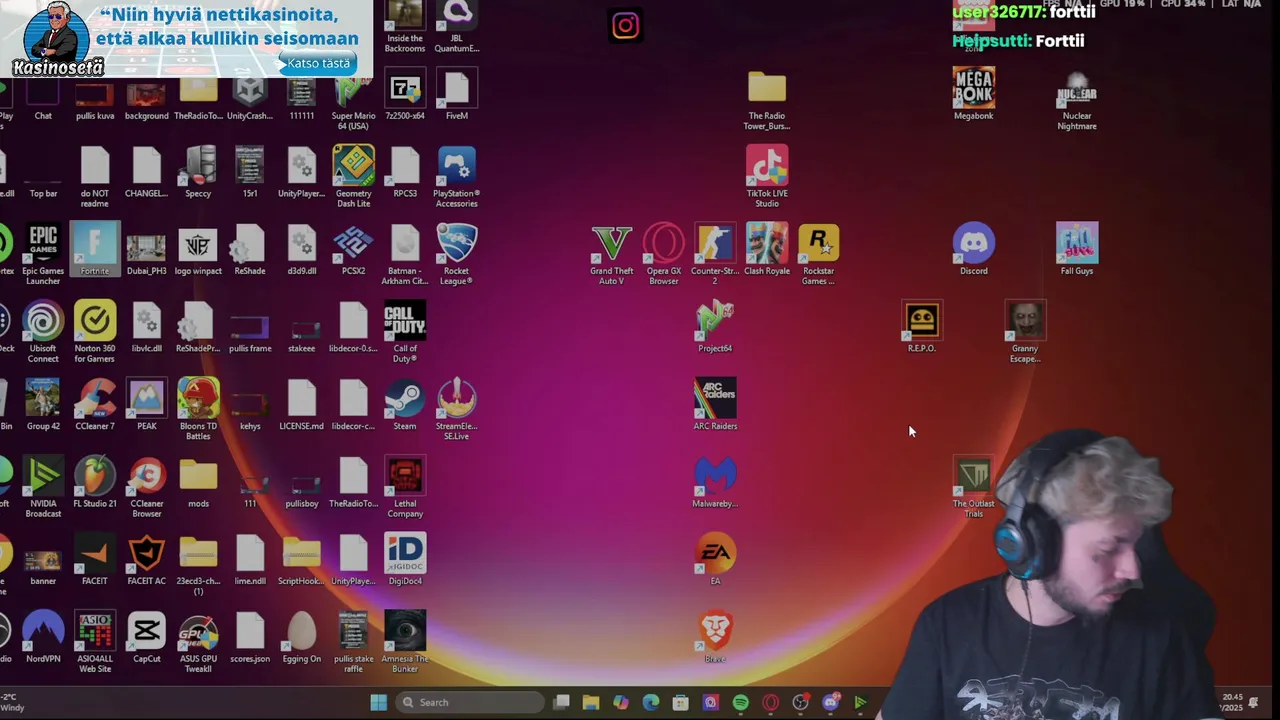Screen dimensions: 1280x720
Task: Open CCleaner 7 desktop icon
Action: tap(95, 404)
